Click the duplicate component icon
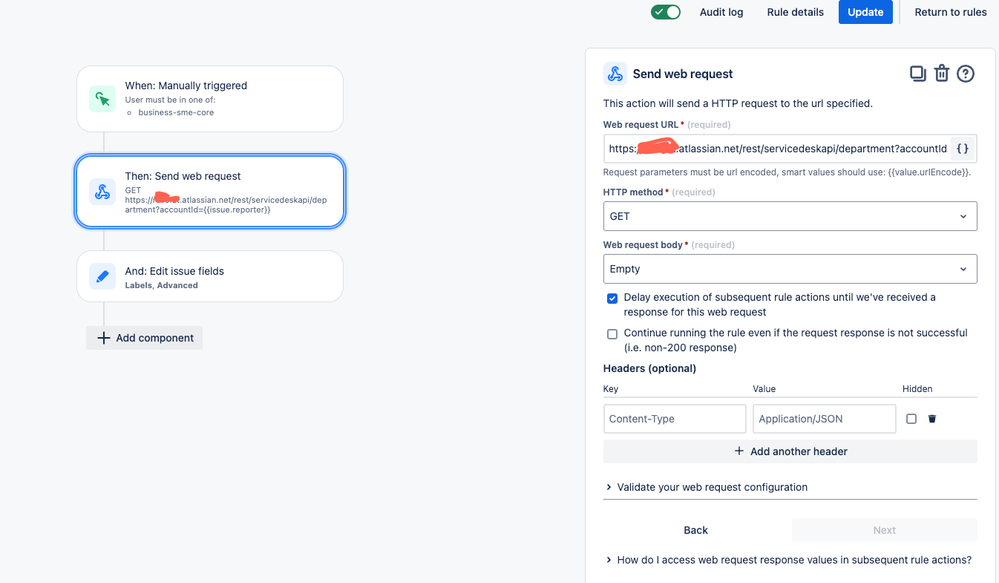 point(917,73)
